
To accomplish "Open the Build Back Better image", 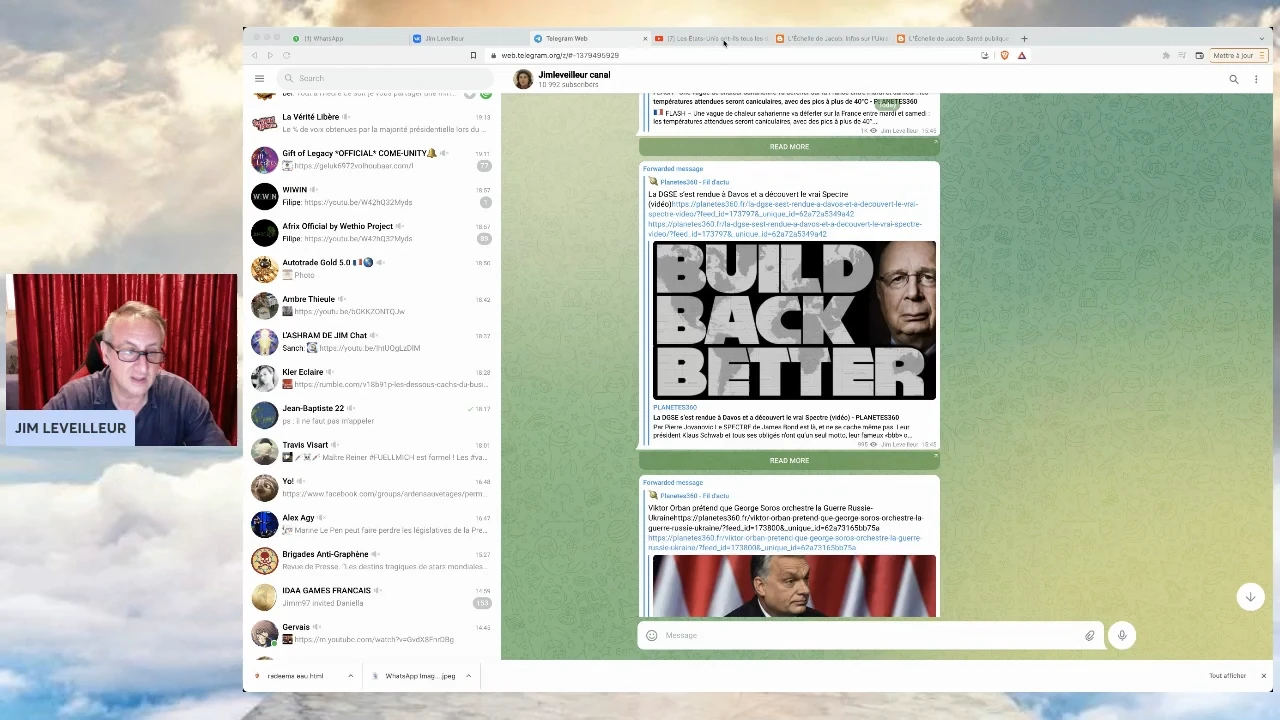I will pyautogui.click(x=794, y=320).
